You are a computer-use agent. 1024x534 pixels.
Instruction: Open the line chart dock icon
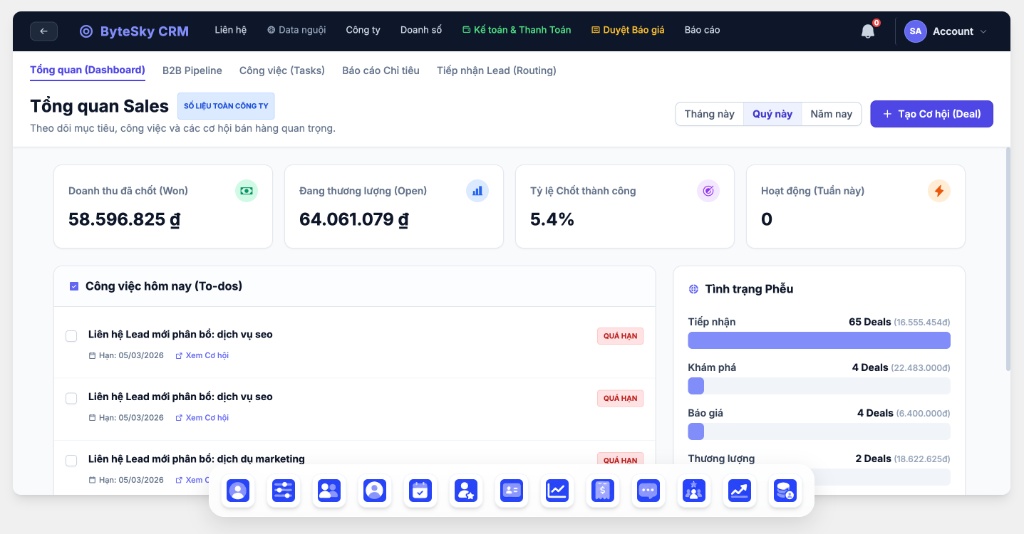click(x=557, y=491)
